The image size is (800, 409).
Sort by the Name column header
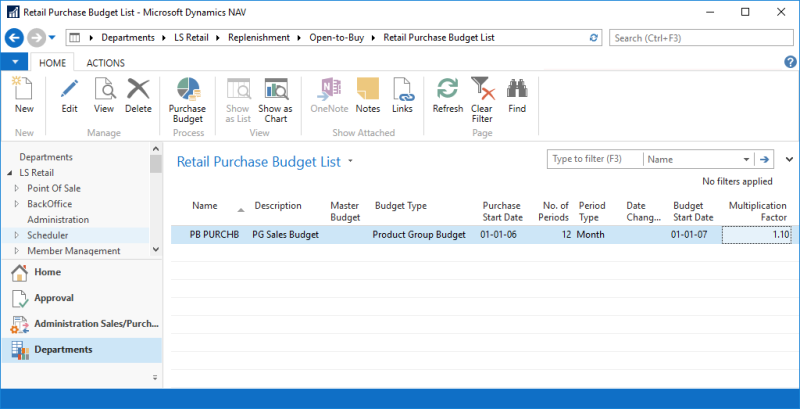tap(205, 206)
